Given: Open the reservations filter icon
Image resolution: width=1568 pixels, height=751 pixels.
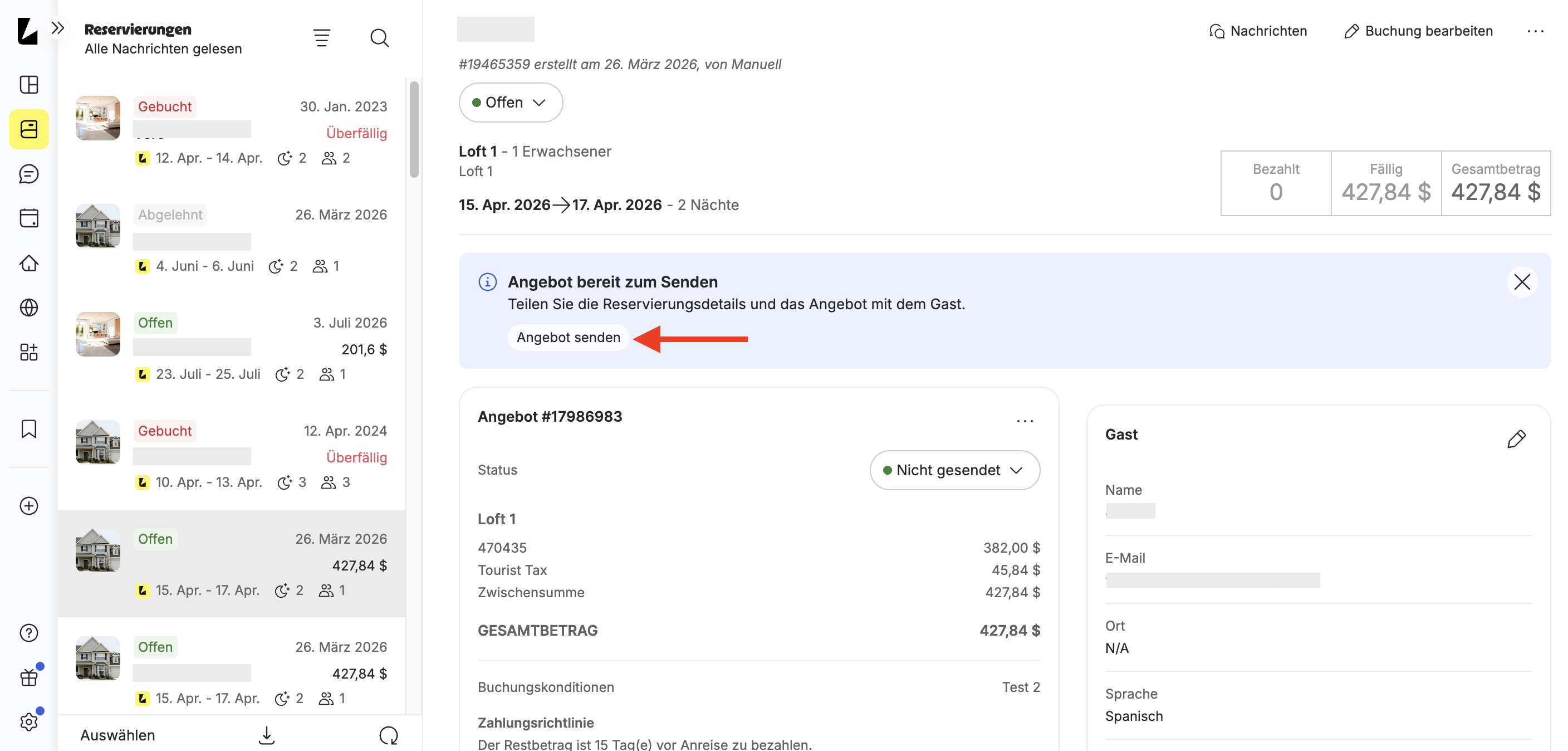Looking at the screenshot, I should [321, 38].
